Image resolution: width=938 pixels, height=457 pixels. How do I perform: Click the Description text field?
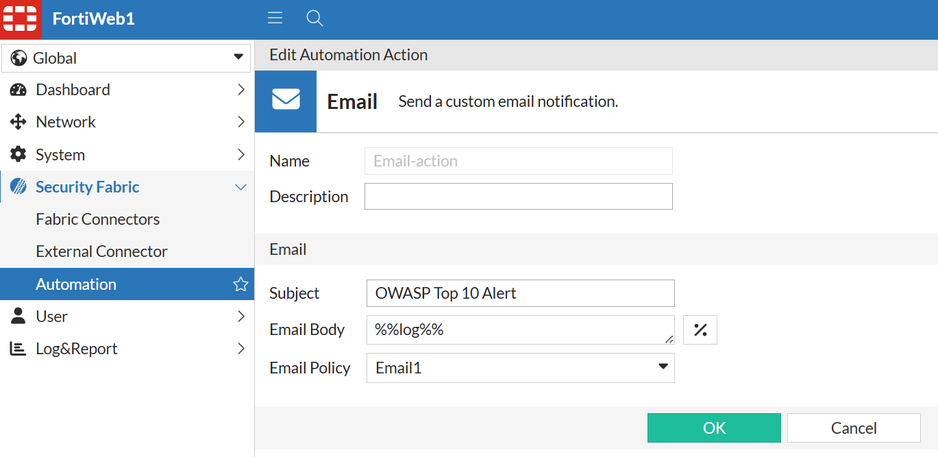(x=518, y=196)
